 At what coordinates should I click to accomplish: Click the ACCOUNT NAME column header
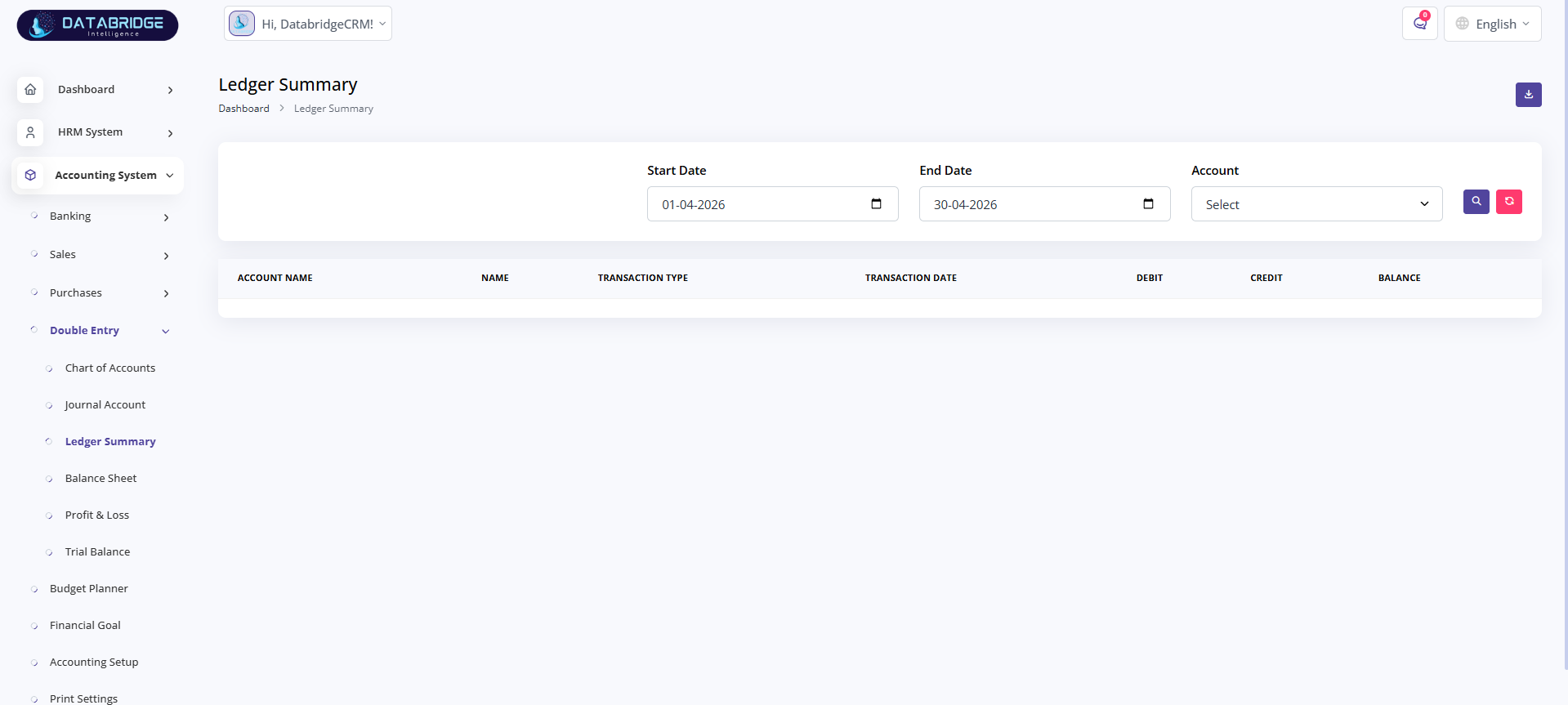click(275, 279)
